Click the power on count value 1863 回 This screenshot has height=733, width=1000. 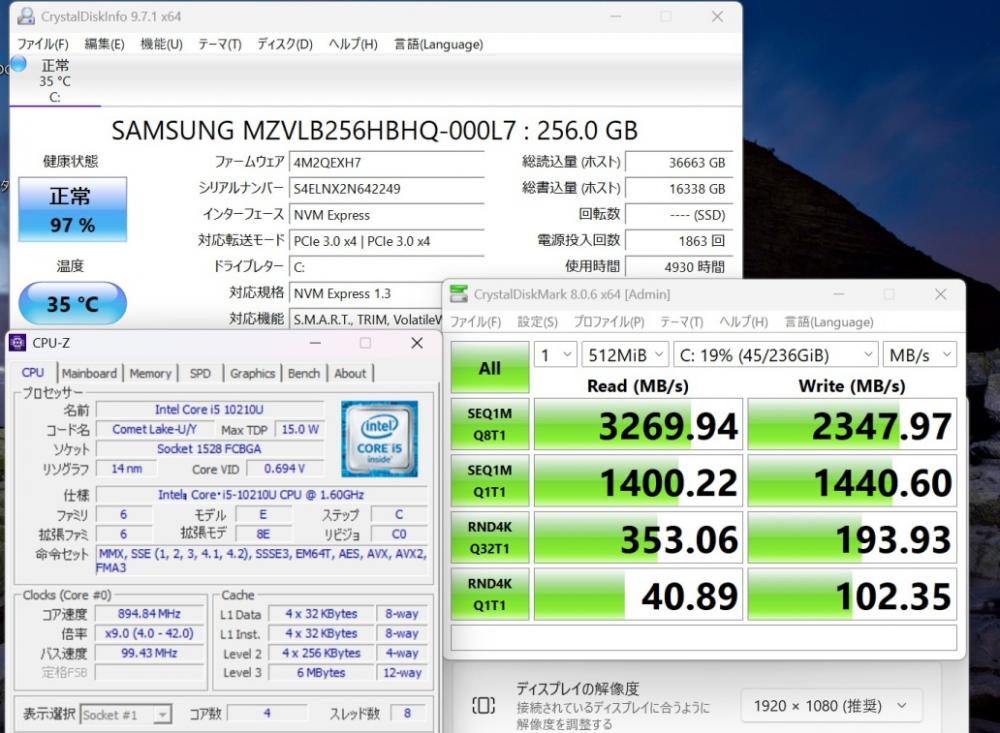coord(679,241)
